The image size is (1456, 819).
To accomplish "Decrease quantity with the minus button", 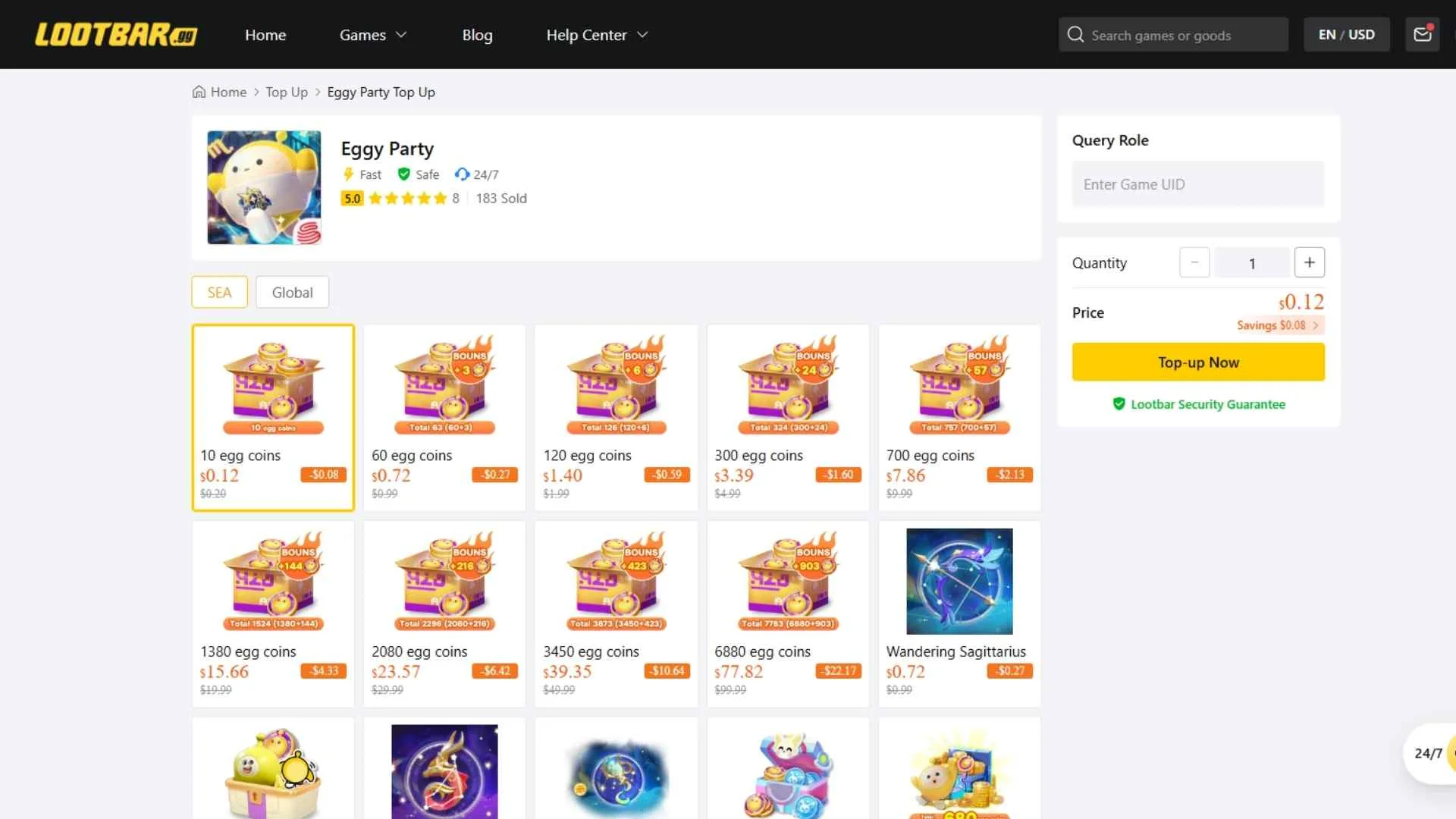I will pos(1194,262).
